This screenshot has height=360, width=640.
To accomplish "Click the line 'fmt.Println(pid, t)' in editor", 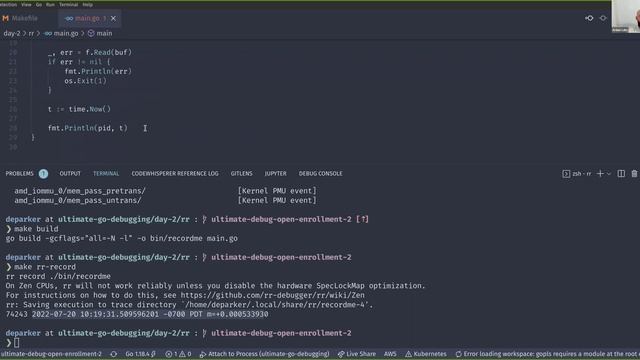I will coord(88,128).
